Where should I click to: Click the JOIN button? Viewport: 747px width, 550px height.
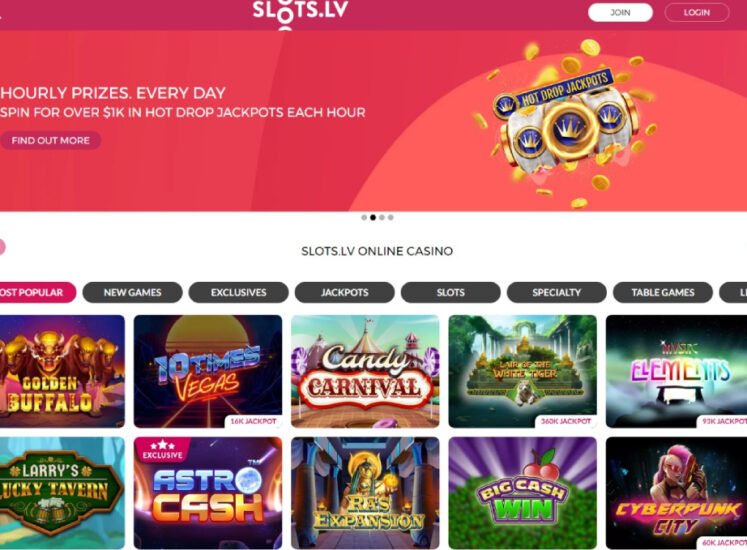(x=620, y=12)
